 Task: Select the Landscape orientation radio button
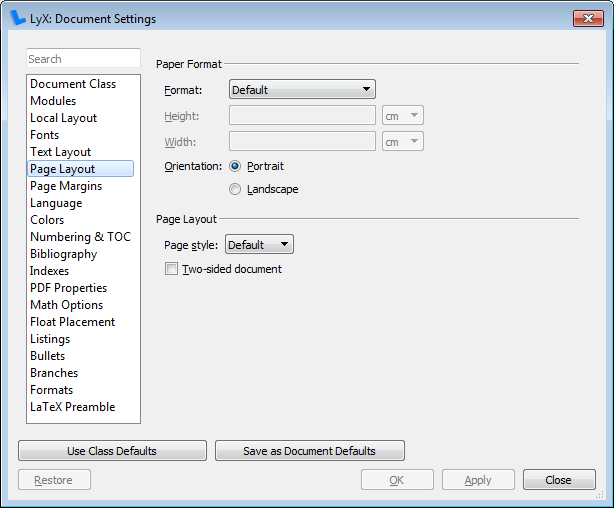click(x=235, y=190)
